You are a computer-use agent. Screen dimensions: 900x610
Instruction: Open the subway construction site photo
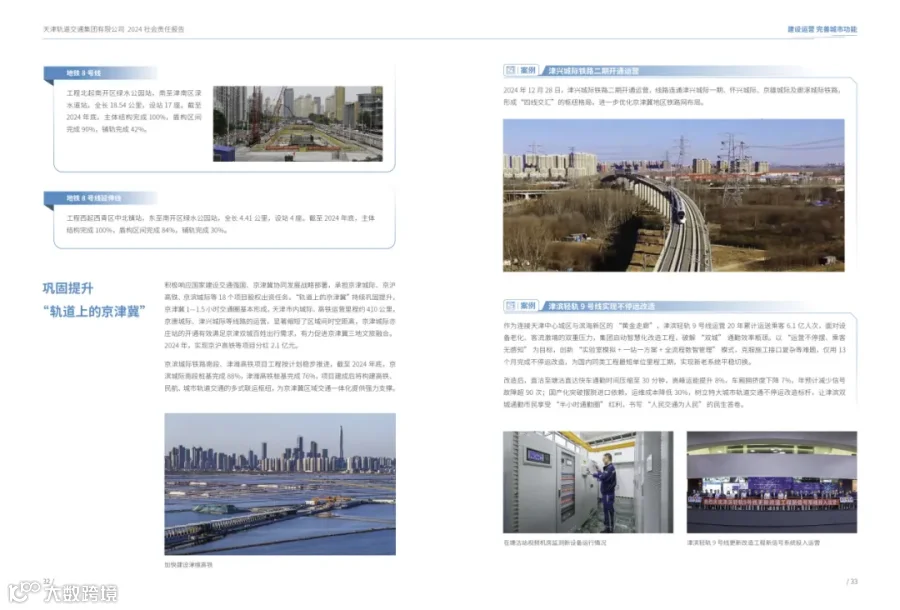click(297, 123)
